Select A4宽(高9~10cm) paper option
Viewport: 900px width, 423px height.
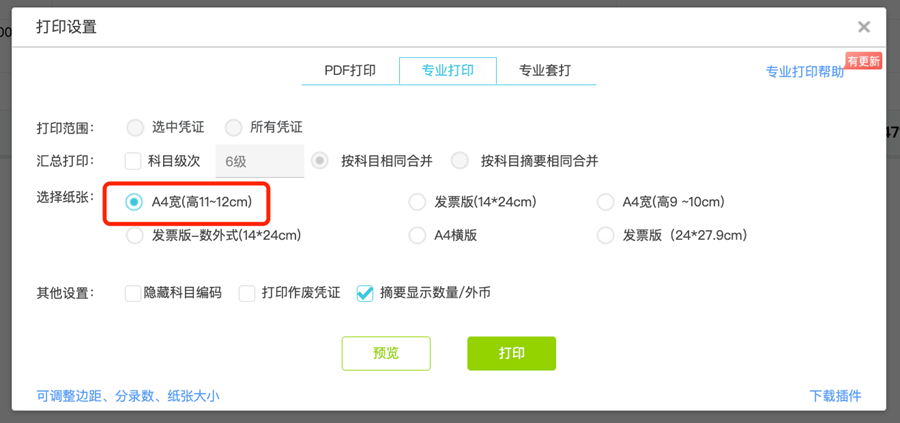coord(605,202)
